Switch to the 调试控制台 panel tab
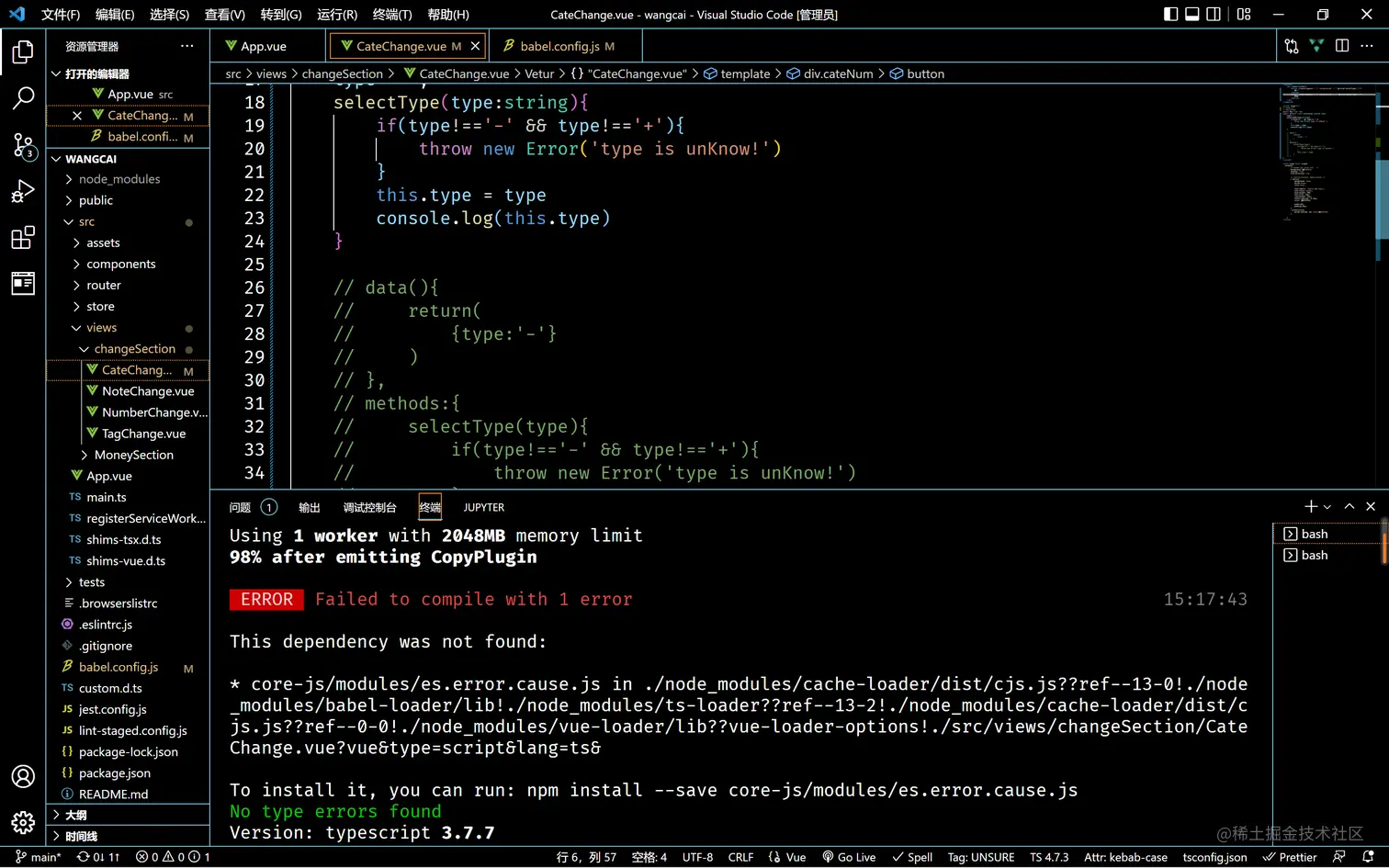The image size is (1389, 868). pos(369,507)
